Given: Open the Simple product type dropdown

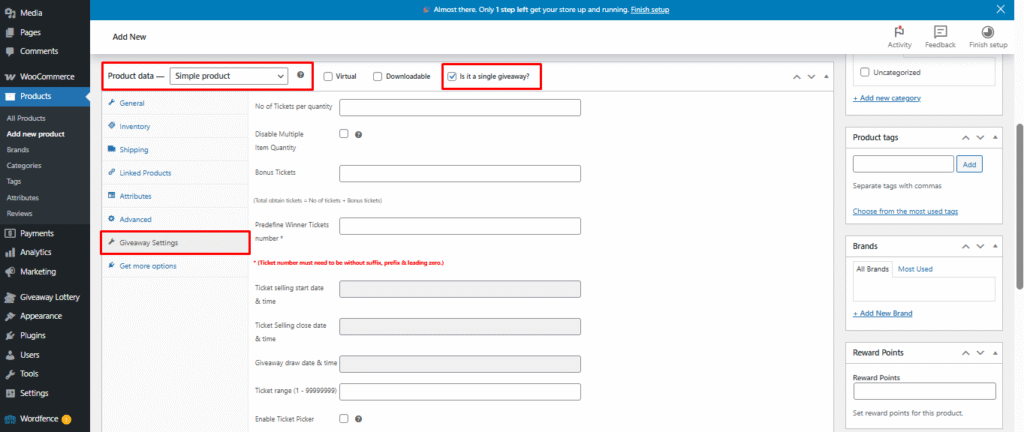Looking at the screenshot, I should point(229,76).
